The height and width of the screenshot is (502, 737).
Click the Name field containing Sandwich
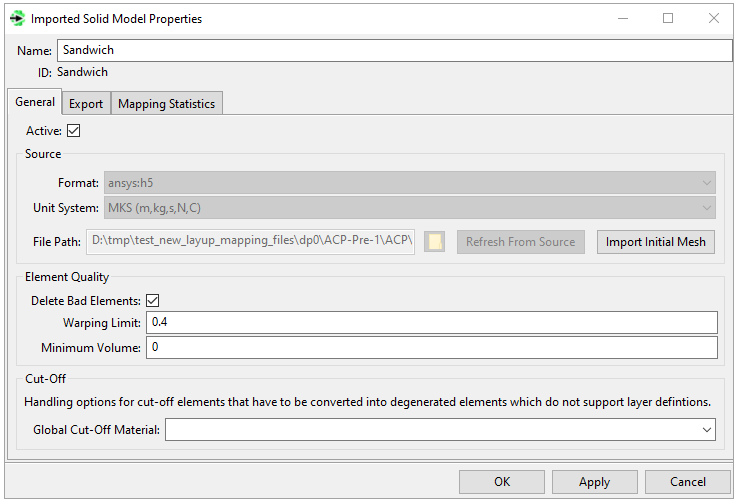tap(395, 50)
